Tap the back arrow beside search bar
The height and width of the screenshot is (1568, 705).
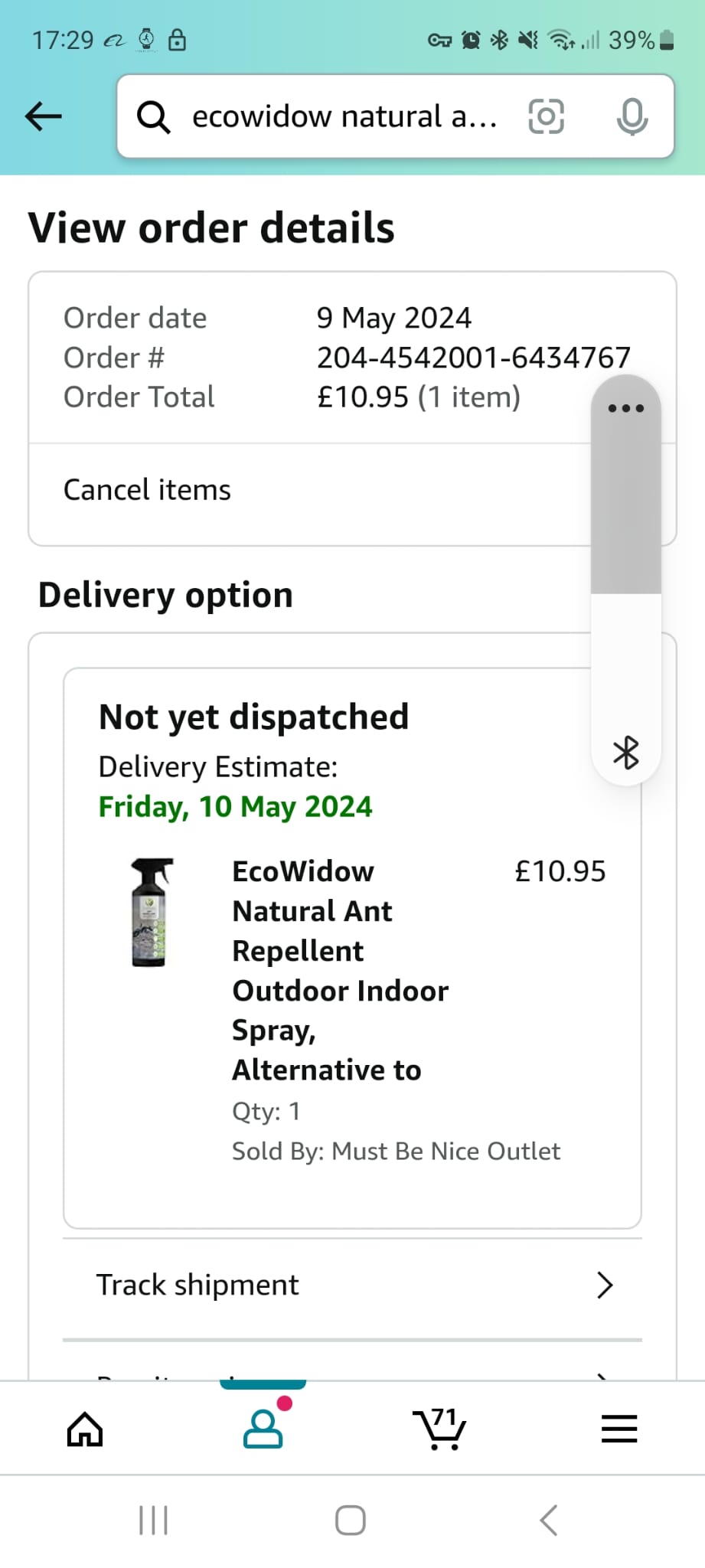(43, 116)
